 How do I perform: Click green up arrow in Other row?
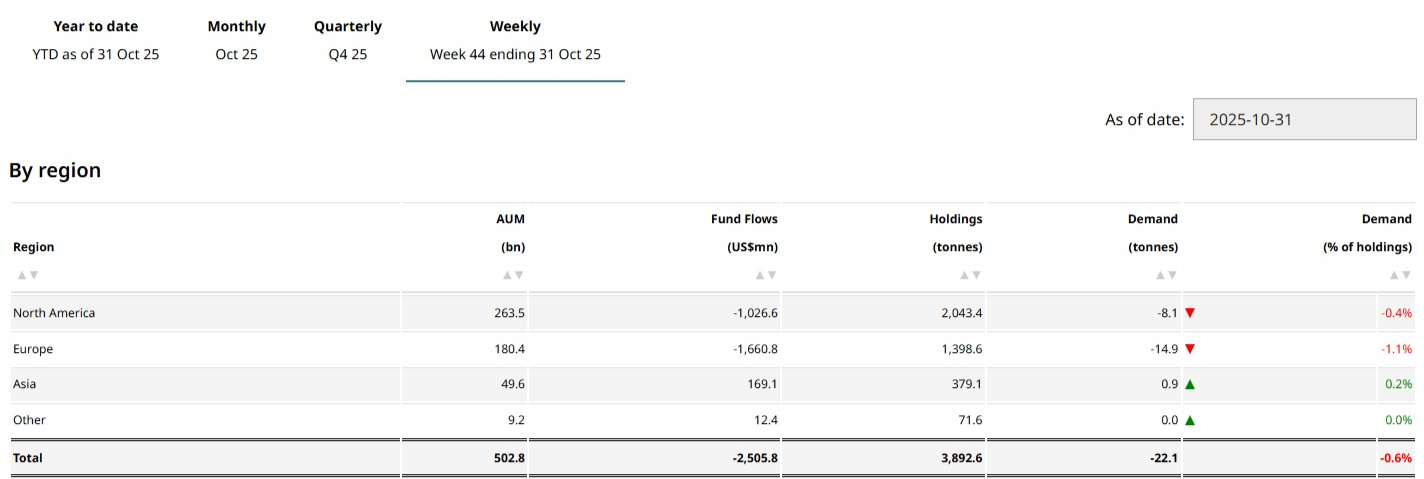coord(1190,420)
